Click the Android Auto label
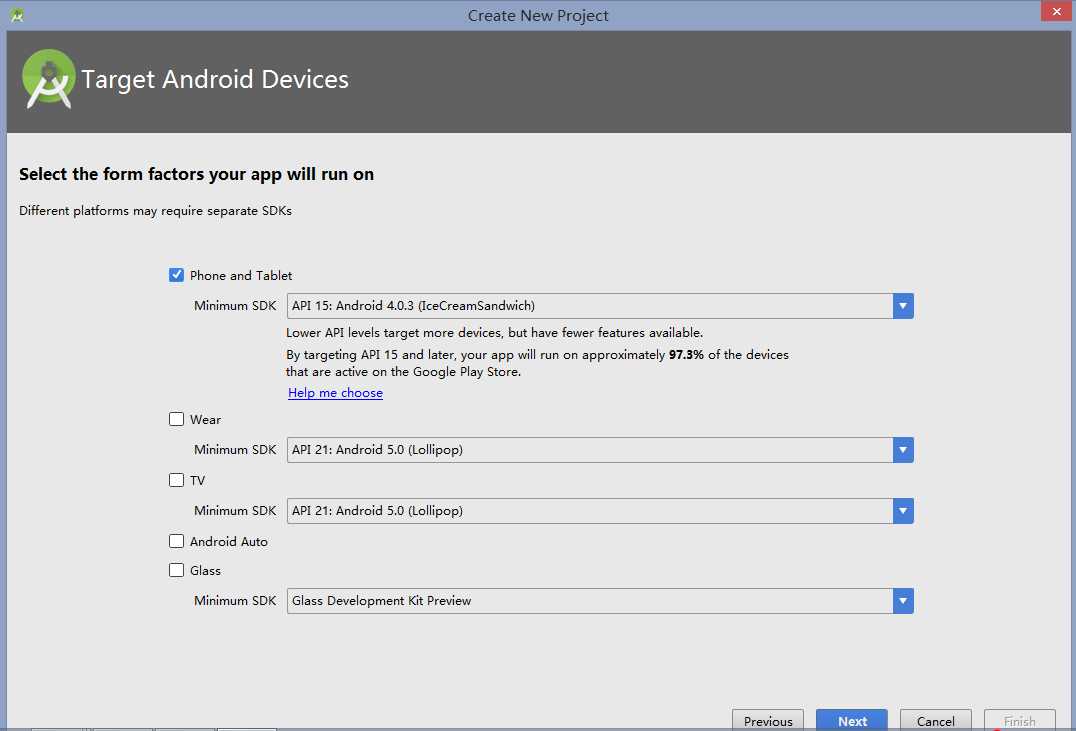The image size is (1076, 731). click(x=229, y=542)
